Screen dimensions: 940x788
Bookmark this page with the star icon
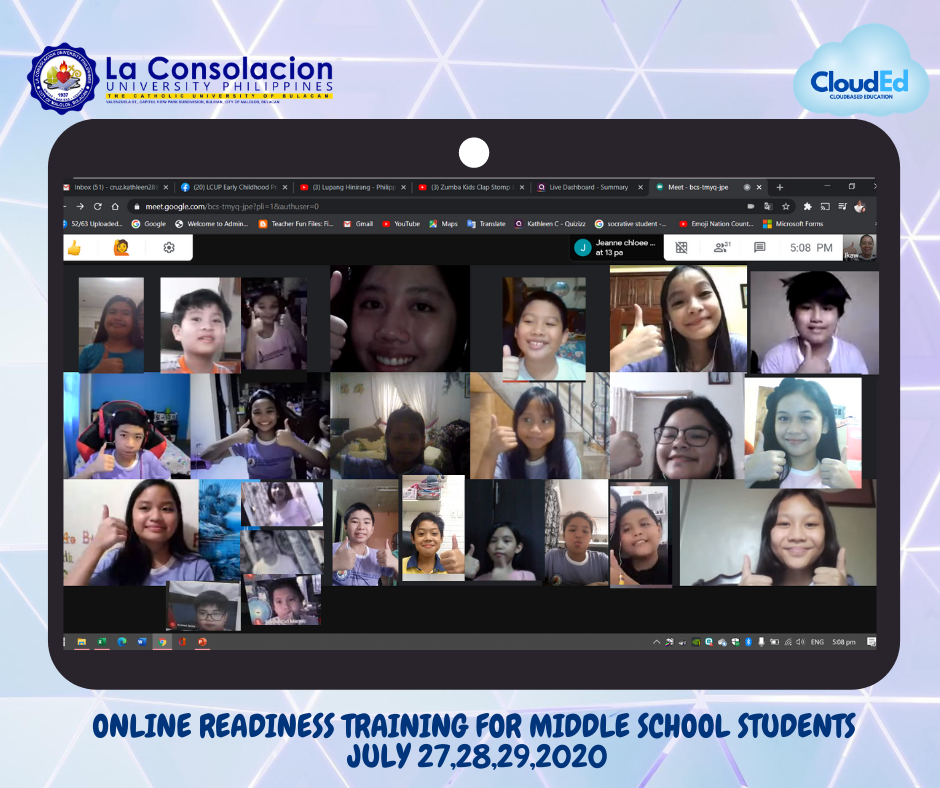click(785, 206)
